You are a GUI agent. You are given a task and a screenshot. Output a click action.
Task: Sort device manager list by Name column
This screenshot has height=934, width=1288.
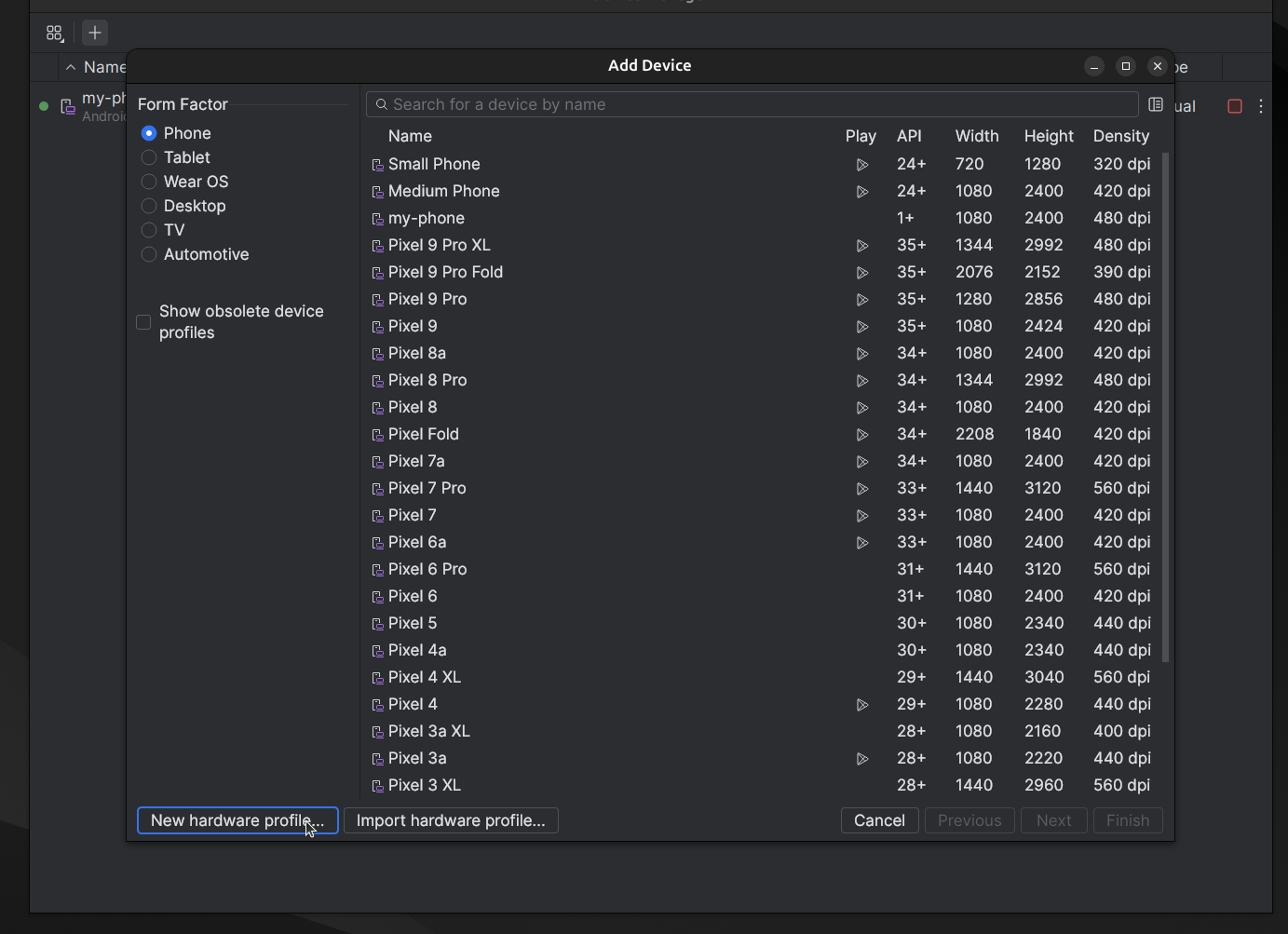(96, 67)
